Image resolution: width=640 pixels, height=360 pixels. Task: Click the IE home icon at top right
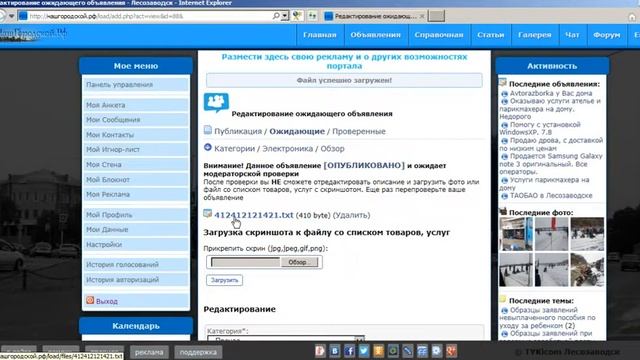[632, 17]
